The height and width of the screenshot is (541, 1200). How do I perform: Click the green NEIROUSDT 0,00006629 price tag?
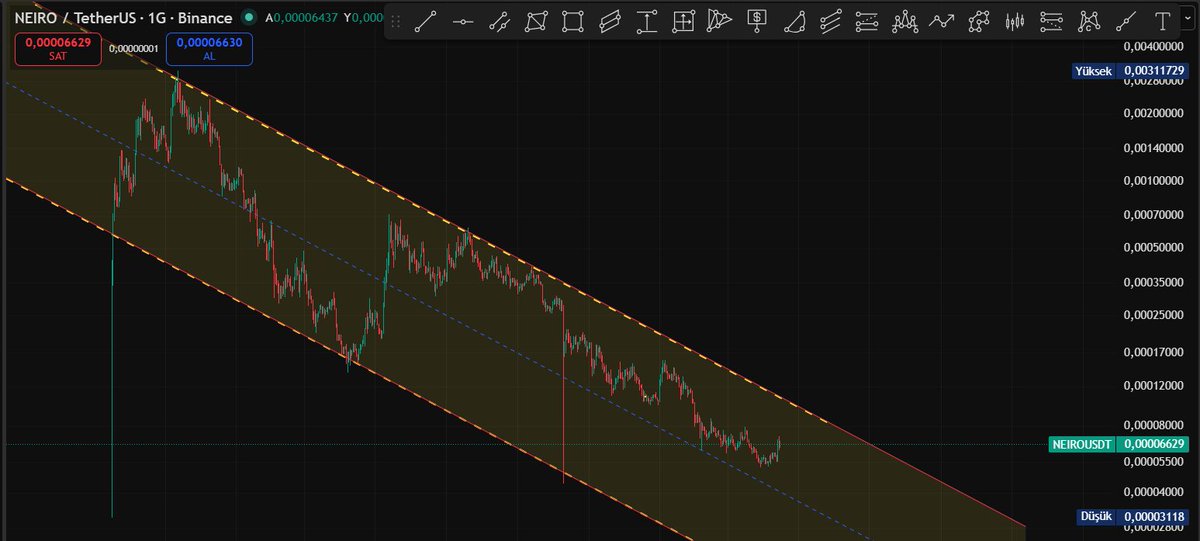click(1119, 444)
